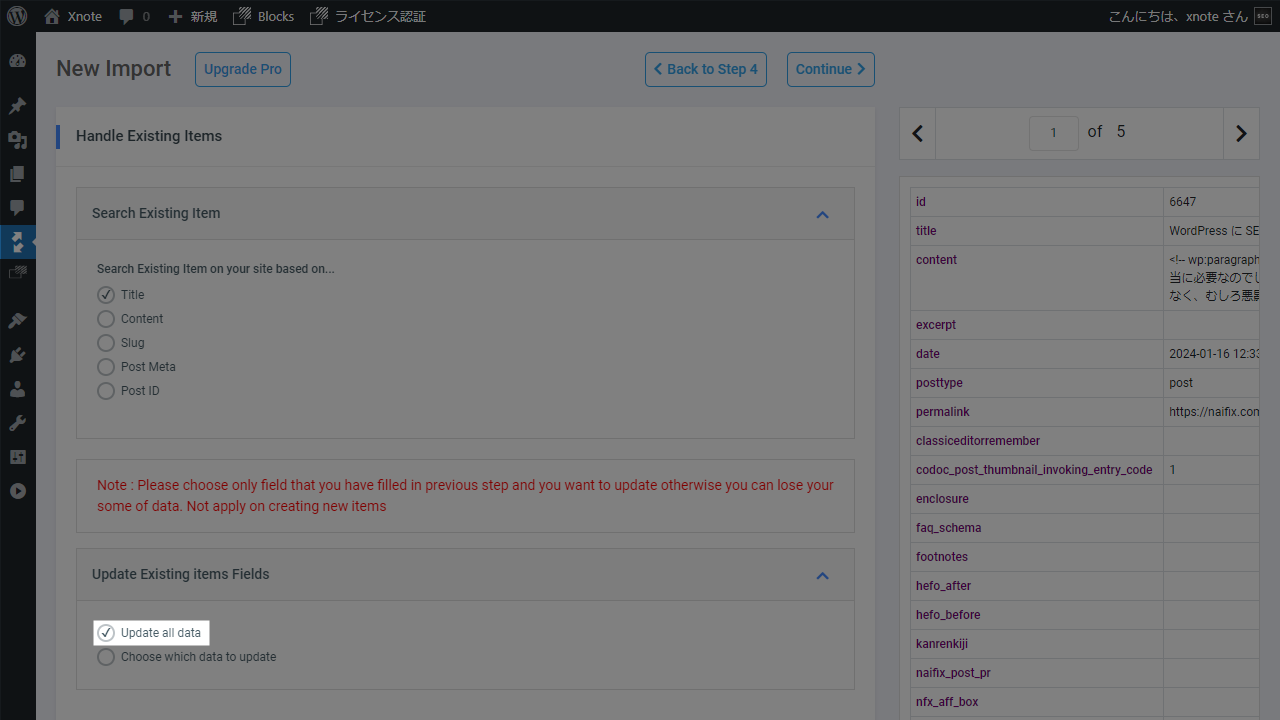
Task: Open Posts pin icon in sidebar
Action: [x=17, y=105]
